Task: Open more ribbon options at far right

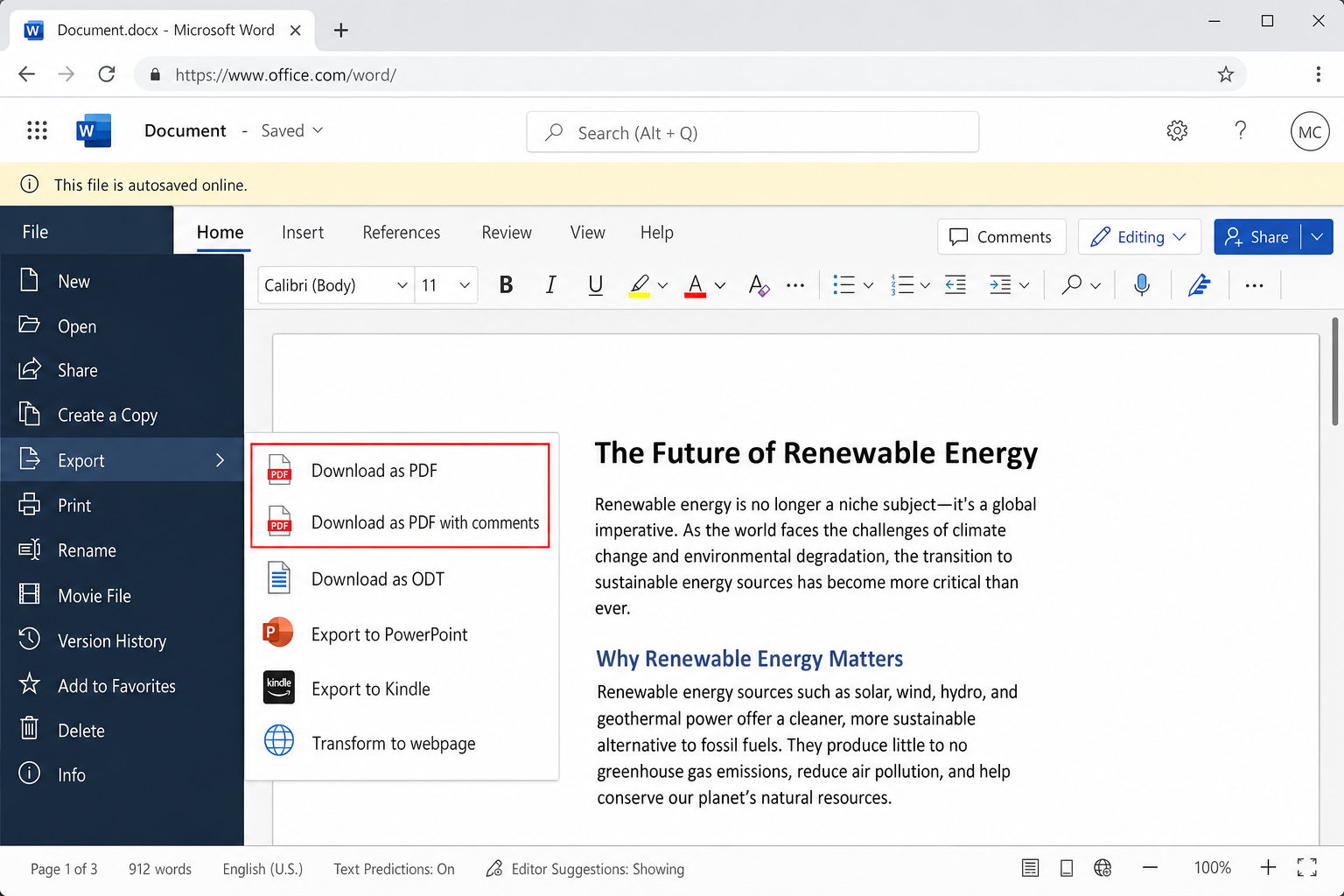Action: (x=1254, y=285)
